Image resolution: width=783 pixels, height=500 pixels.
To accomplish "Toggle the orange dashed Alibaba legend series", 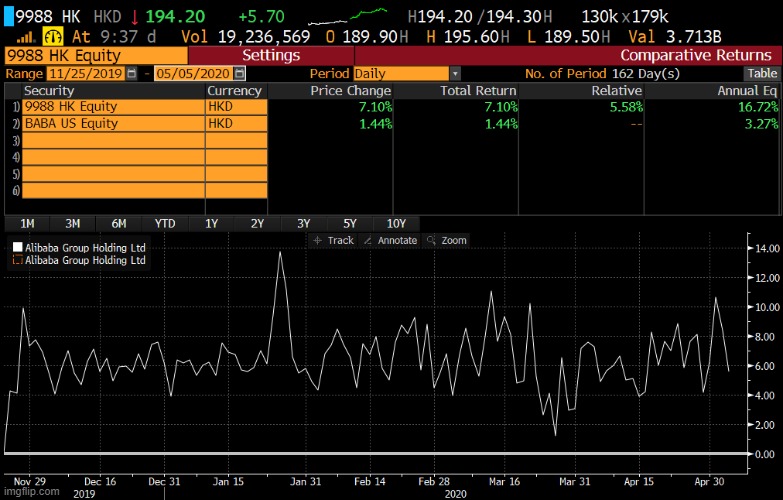I will point(17,260).
